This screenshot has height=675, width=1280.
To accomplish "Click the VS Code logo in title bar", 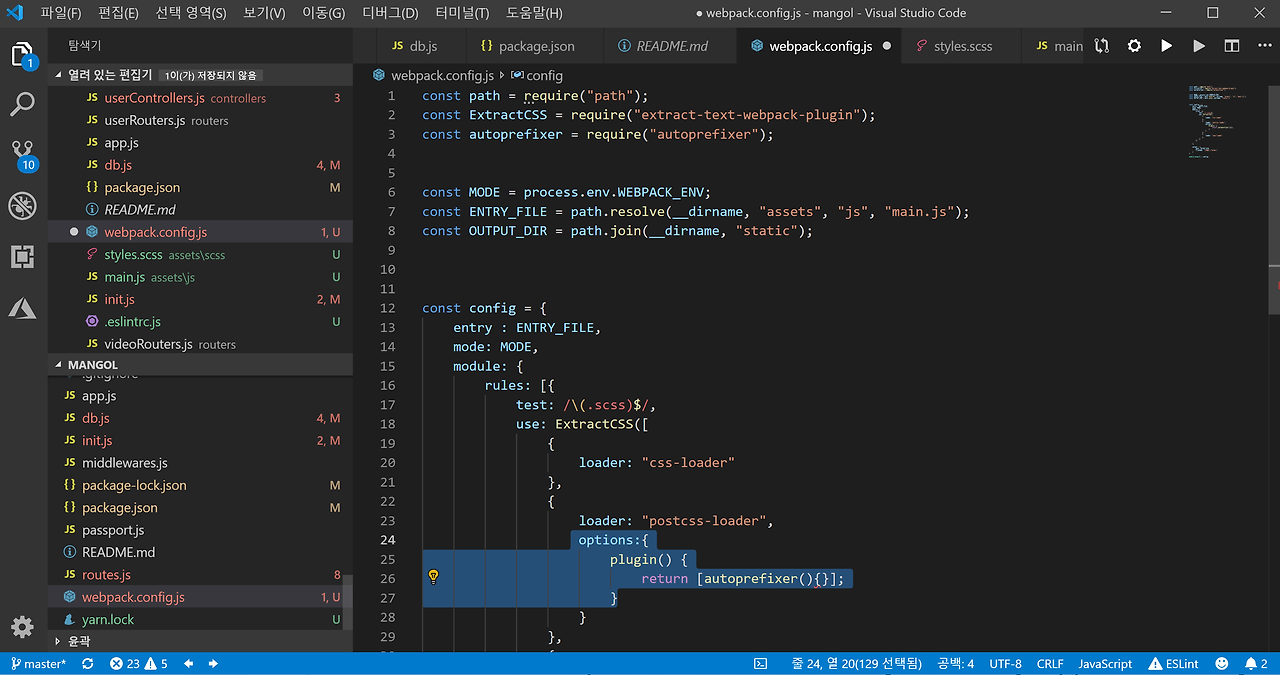I will pyautogui.click(x=14, y=13).
